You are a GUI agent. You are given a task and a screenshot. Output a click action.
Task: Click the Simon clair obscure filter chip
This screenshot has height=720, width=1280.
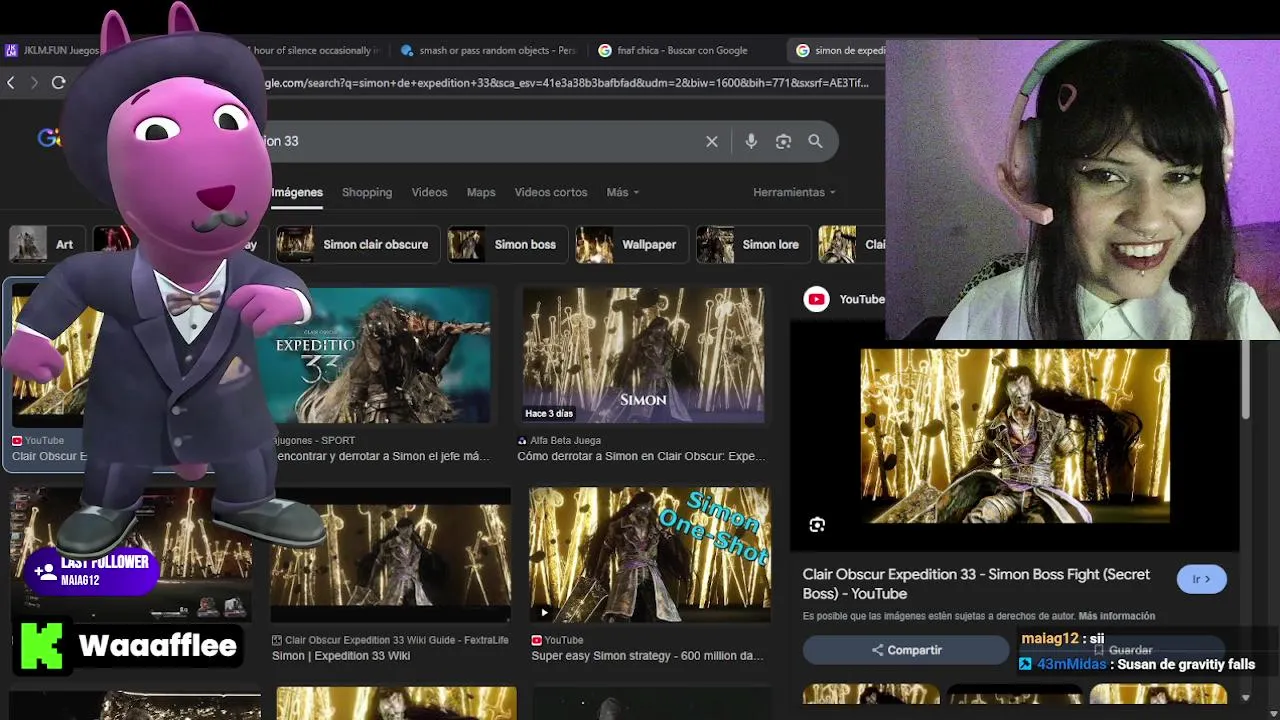[358, 245]
